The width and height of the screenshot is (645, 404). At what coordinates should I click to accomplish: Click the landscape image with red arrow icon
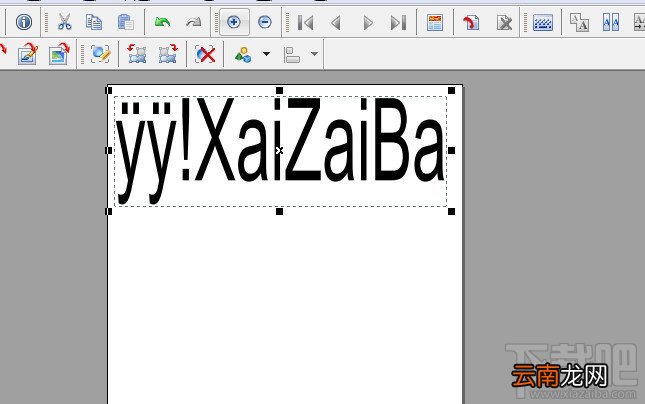(59, 54)
